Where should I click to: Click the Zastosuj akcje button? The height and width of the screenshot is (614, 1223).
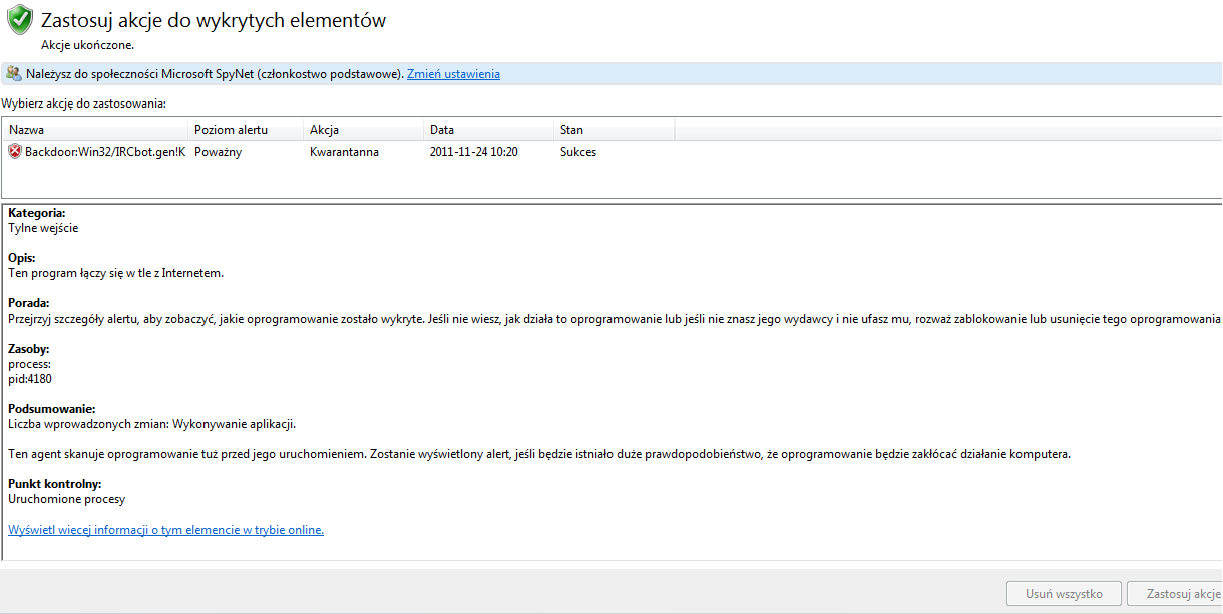1175,594
